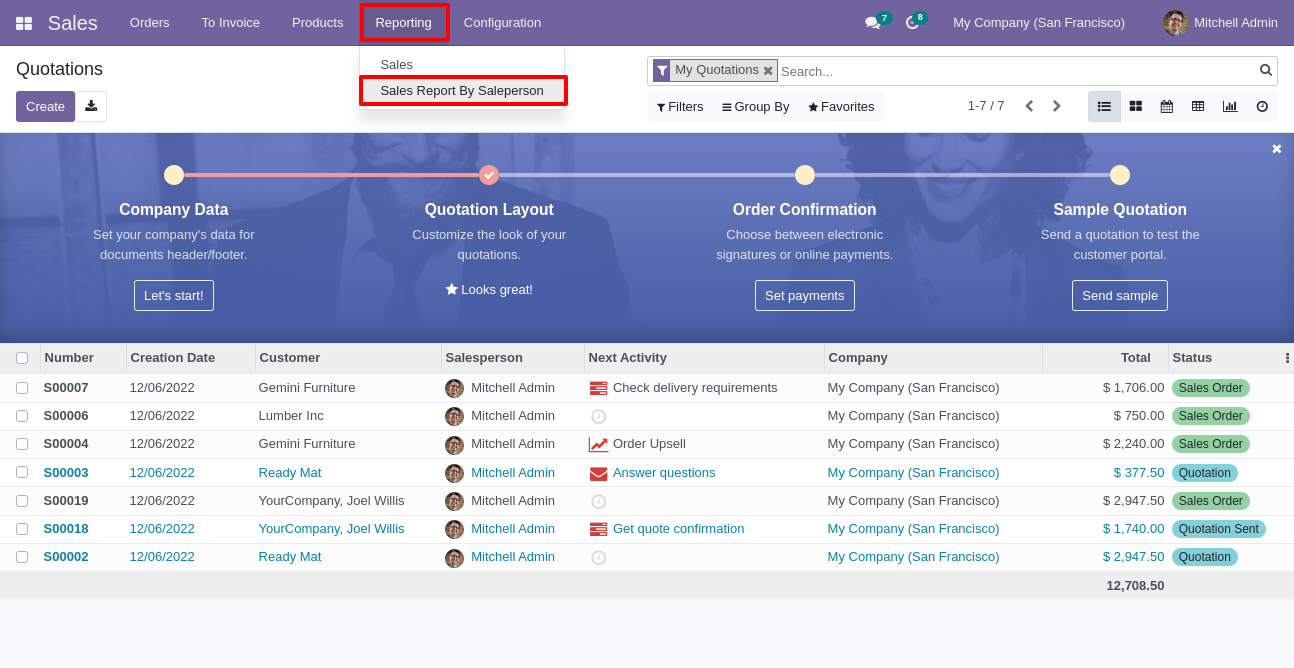This screenshot has height=668, width=1294.
Task: Click the filter funnel icon in search facet
Action: [x=662, y=71]
